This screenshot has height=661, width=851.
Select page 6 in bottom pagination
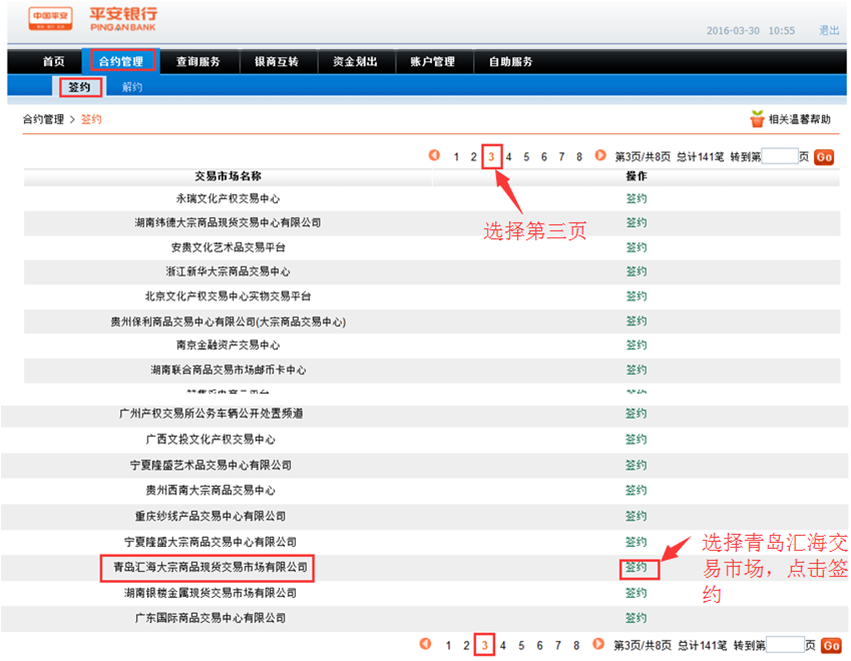pyautogui.click(x=539, y=645)
